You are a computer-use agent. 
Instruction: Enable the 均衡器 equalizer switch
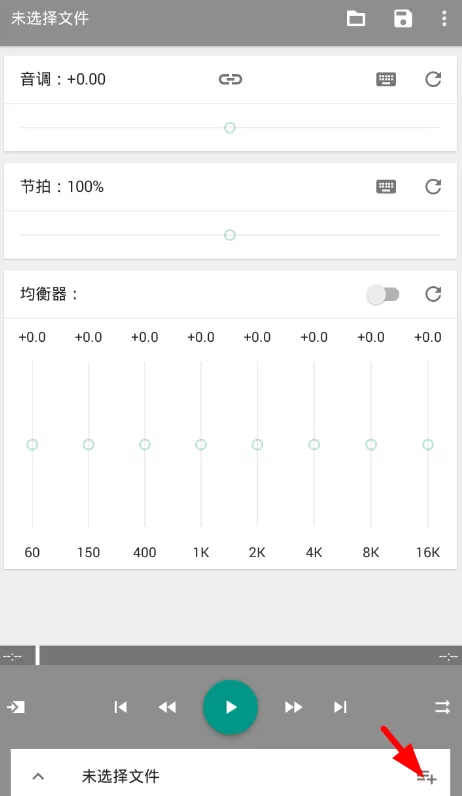click(x=383, y=294)
